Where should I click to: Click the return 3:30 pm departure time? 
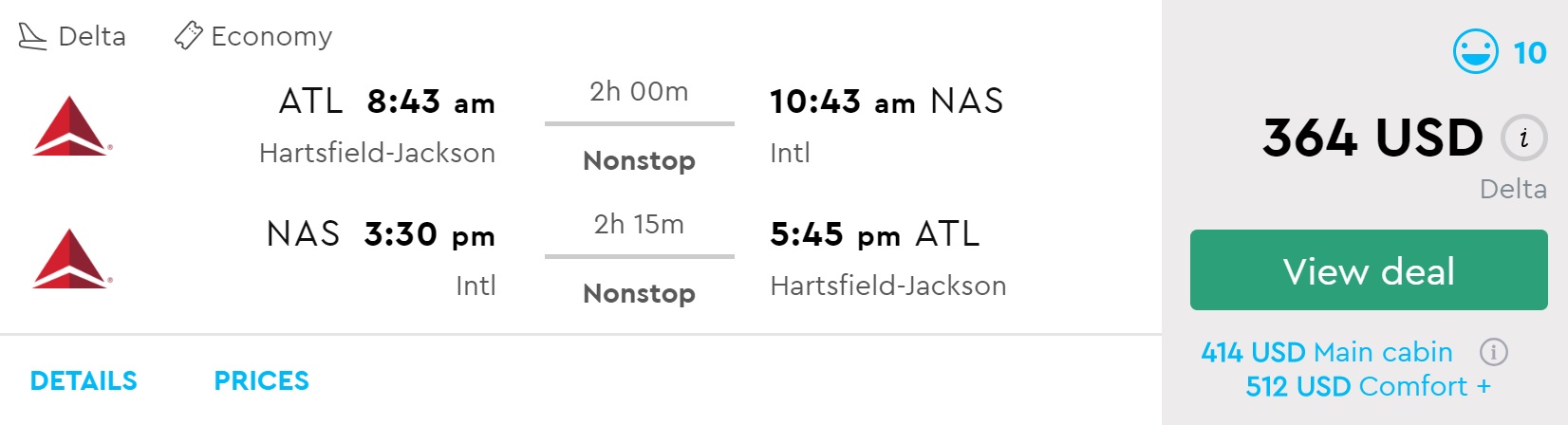tap(429, 234)
